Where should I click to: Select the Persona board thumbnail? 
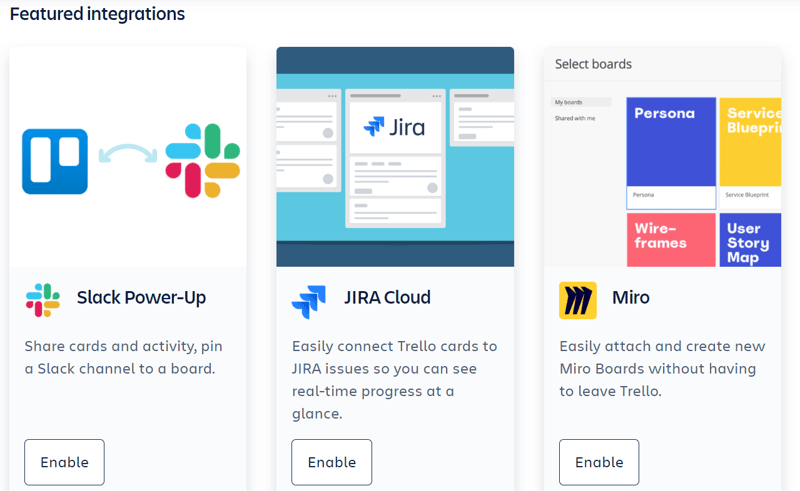tap(671, 153)
